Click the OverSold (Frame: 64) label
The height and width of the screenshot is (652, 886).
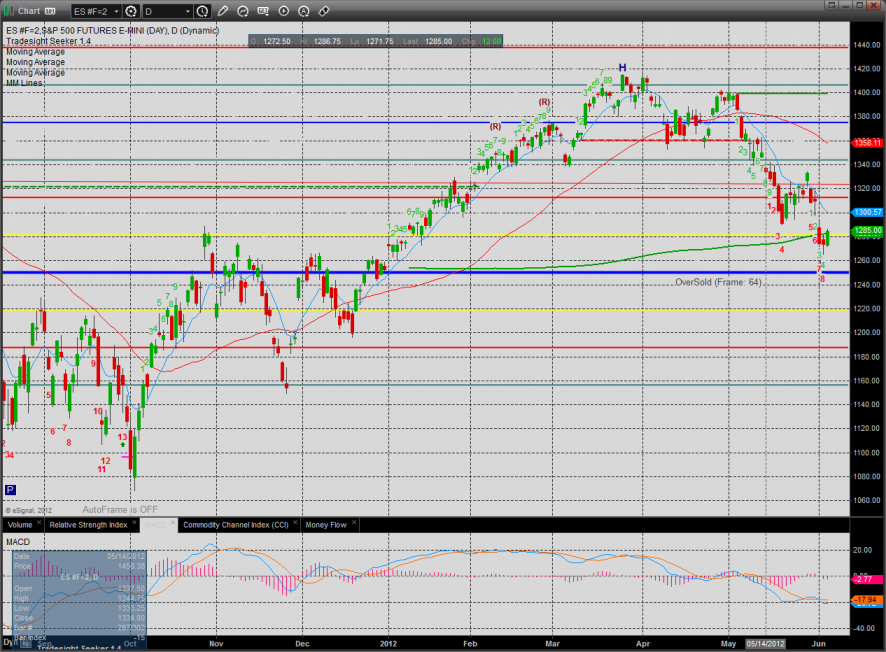(x=719, y=282)
